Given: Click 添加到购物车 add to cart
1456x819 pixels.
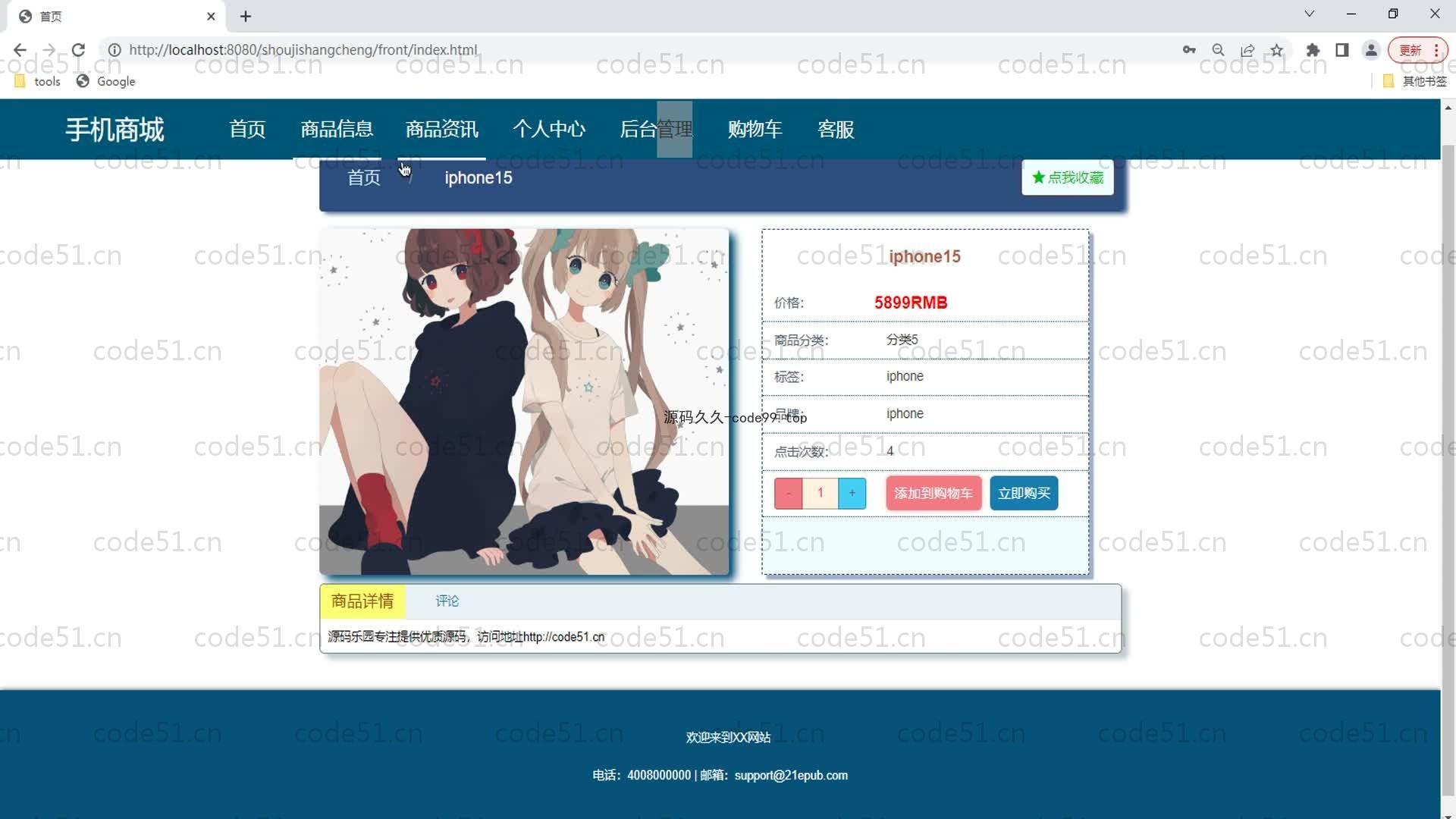Looking at the screenshot, I should tap(934, 493).
